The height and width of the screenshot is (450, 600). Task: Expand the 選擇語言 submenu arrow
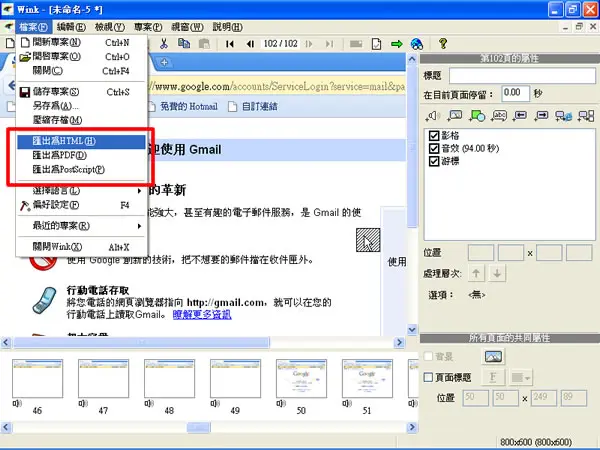coord(139,191)
